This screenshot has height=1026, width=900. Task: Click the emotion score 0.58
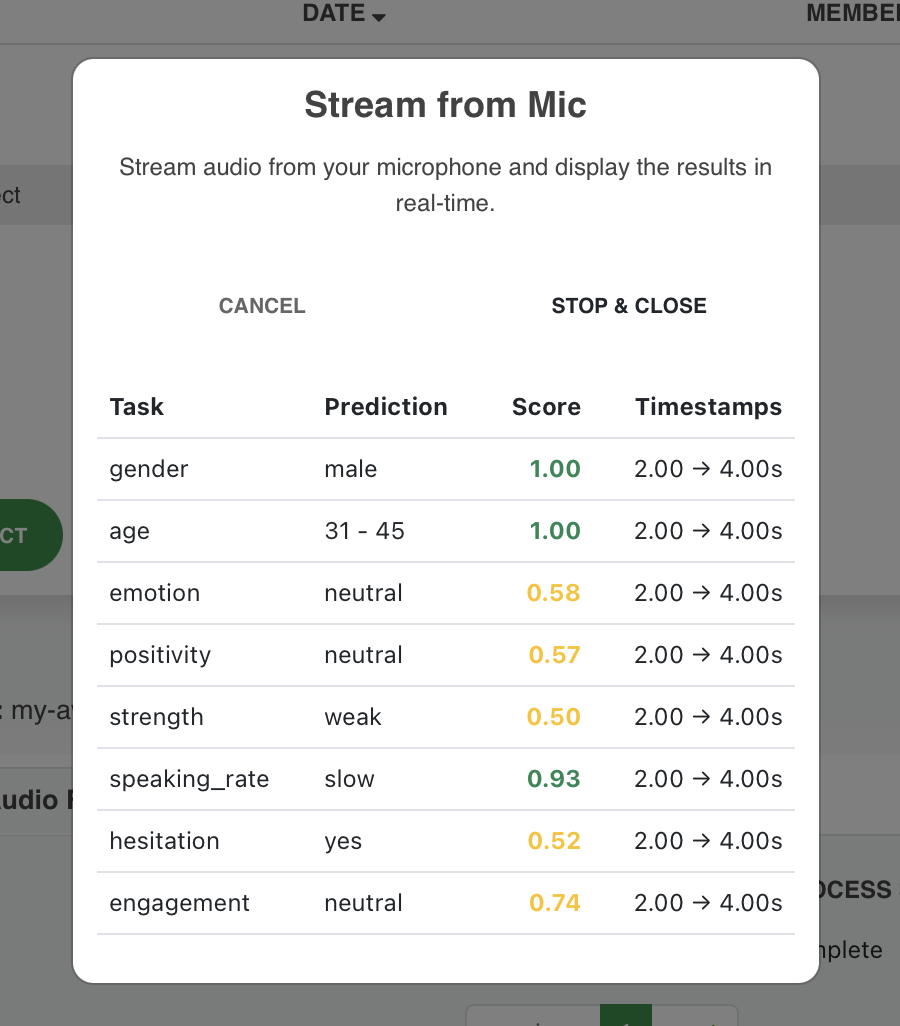point(554,593)
